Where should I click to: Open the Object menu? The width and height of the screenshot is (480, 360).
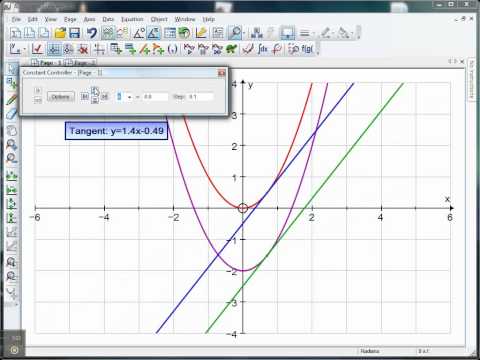coord(159,19)
